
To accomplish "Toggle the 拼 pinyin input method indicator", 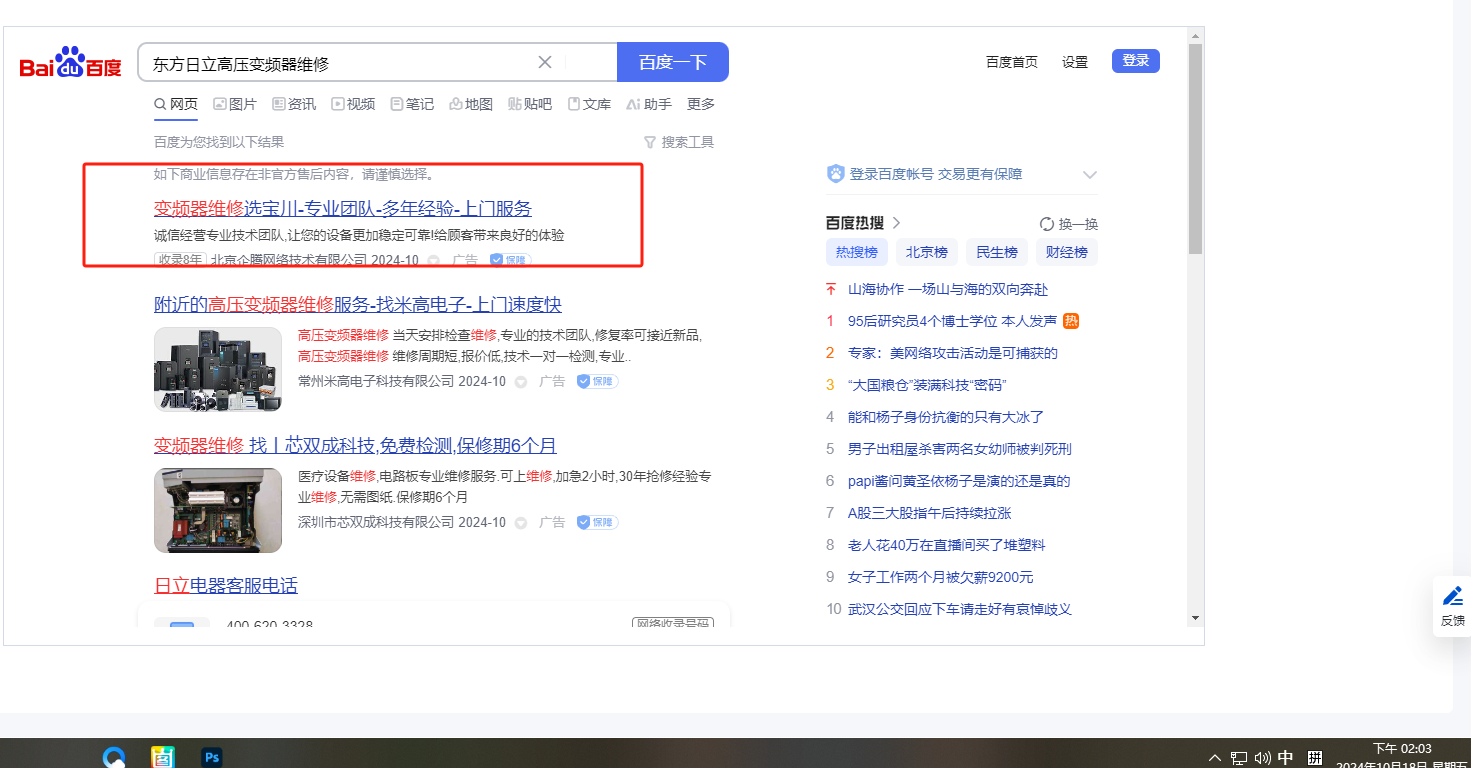I will [x=1314, y=758].
